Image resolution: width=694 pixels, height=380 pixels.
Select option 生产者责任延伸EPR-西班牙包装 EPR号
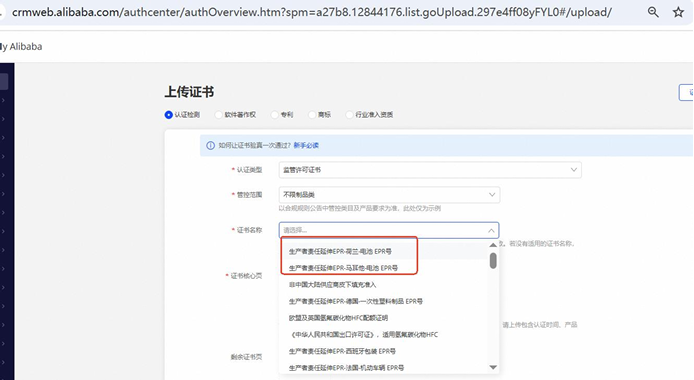[342, 351]
